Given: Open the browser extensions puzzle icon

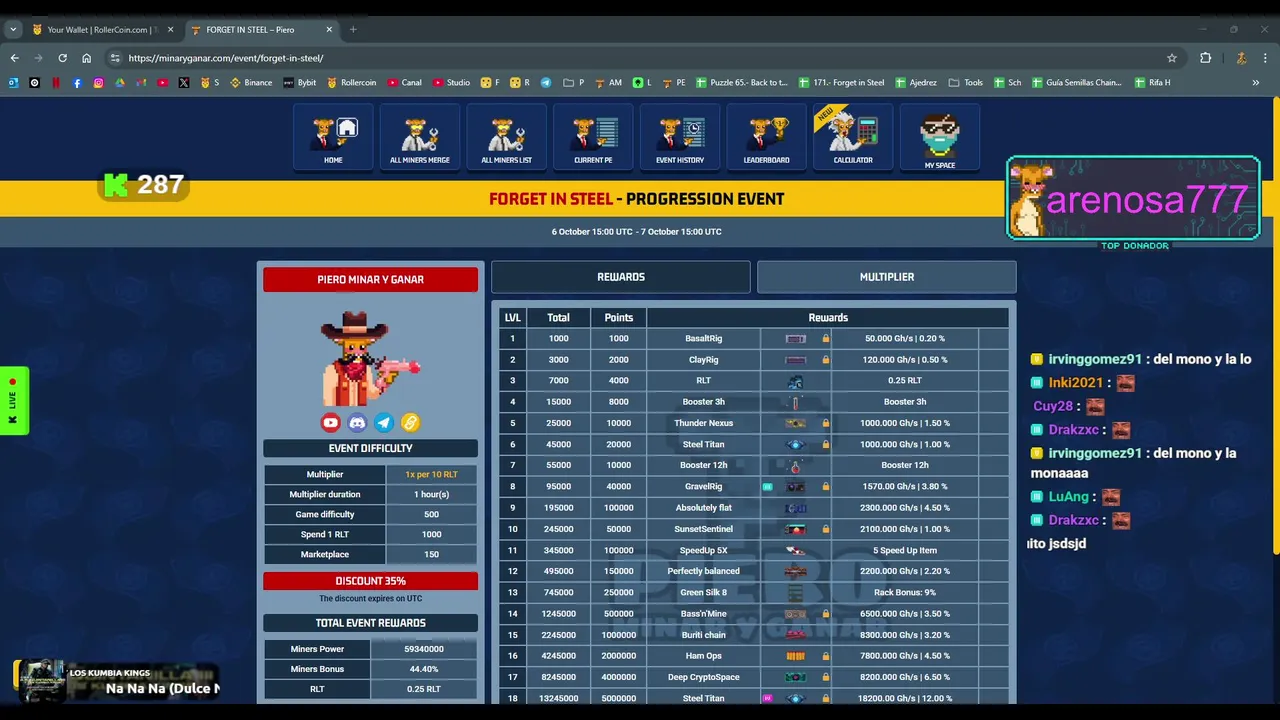Looking at the screenshot, I should 1205,58.
